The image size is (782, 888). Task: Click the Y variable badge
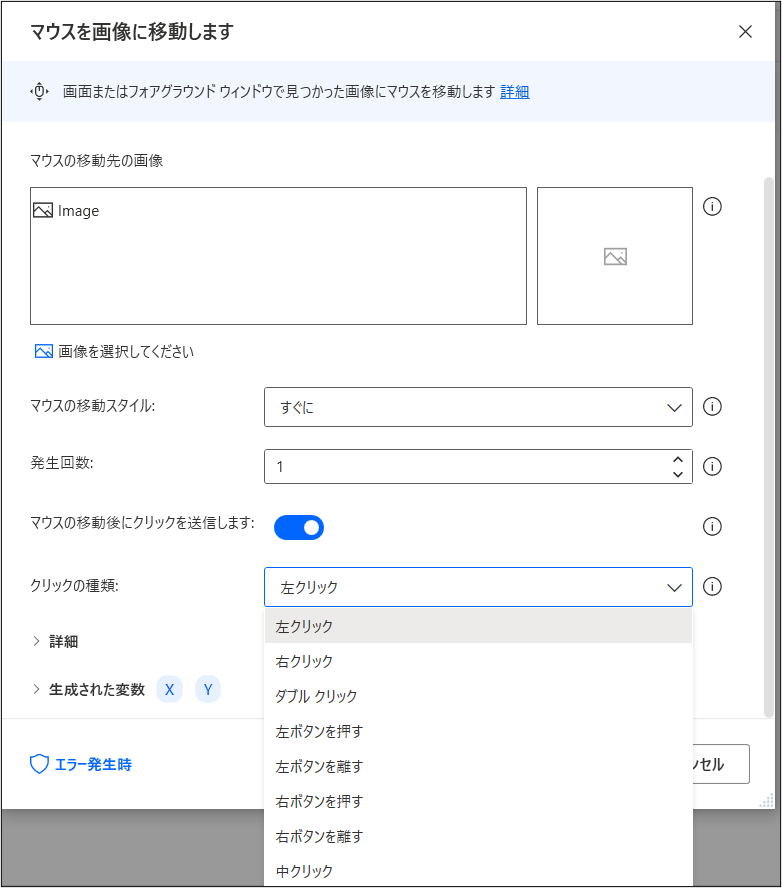click(x=208, y=689)
